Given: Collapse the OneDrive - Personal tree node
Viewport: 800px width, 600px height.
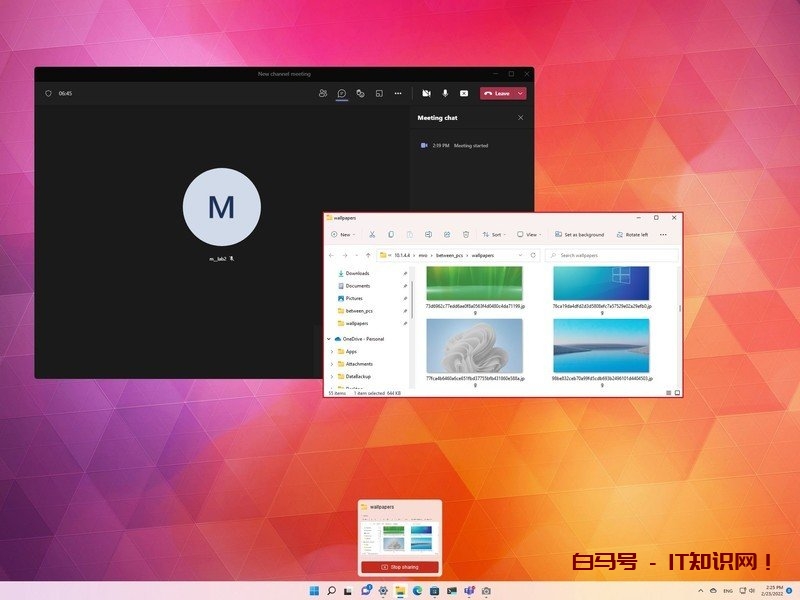Looking at the screenshot, I should coord(329,339).
